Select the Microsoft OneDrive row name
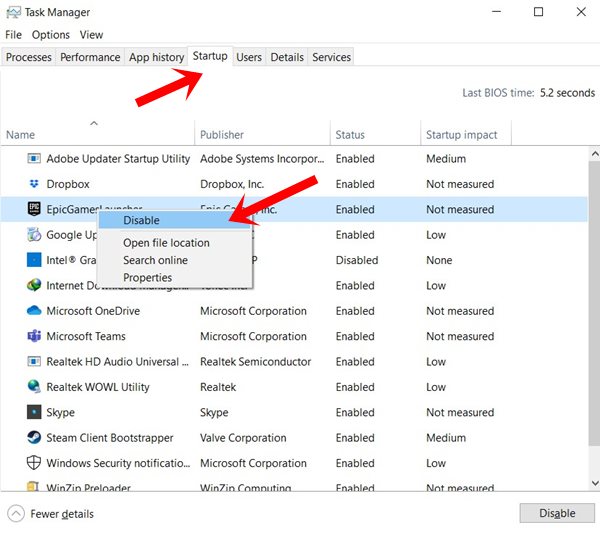Screen dimensions: 600x535 pyautogui.click(x=93, y=311)
